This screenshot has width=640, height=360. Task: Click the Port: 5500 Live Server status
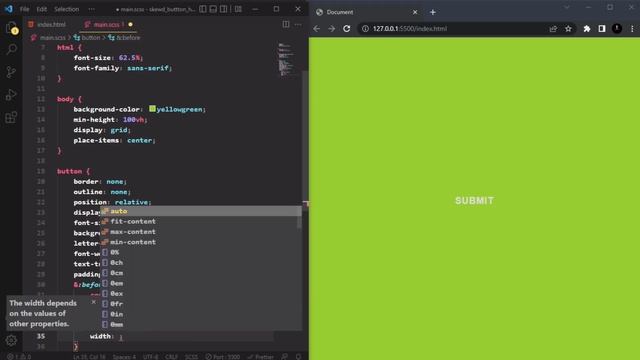tap(222, 356)
